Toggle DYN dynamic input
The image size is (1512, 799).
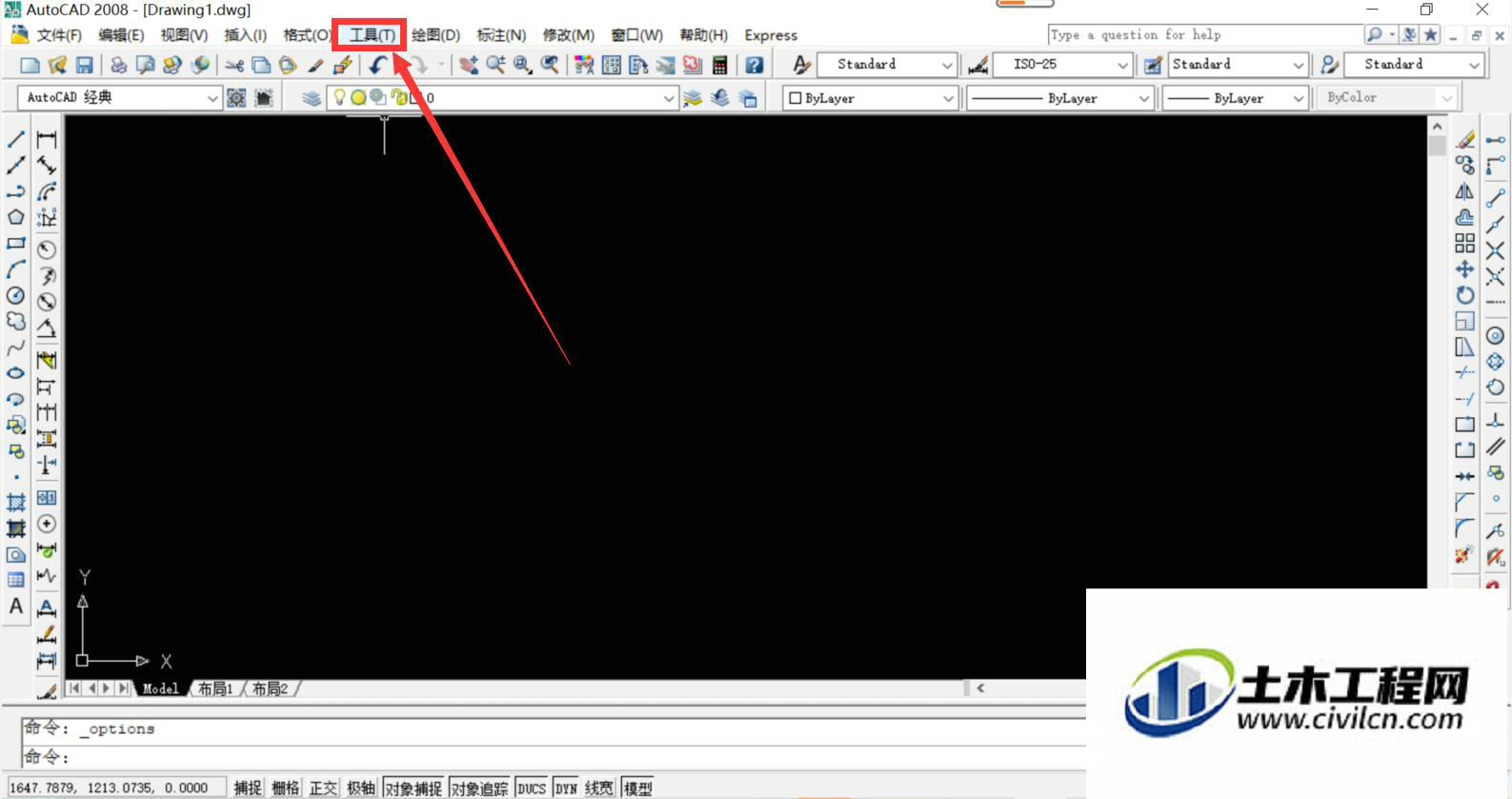(566, 788)
